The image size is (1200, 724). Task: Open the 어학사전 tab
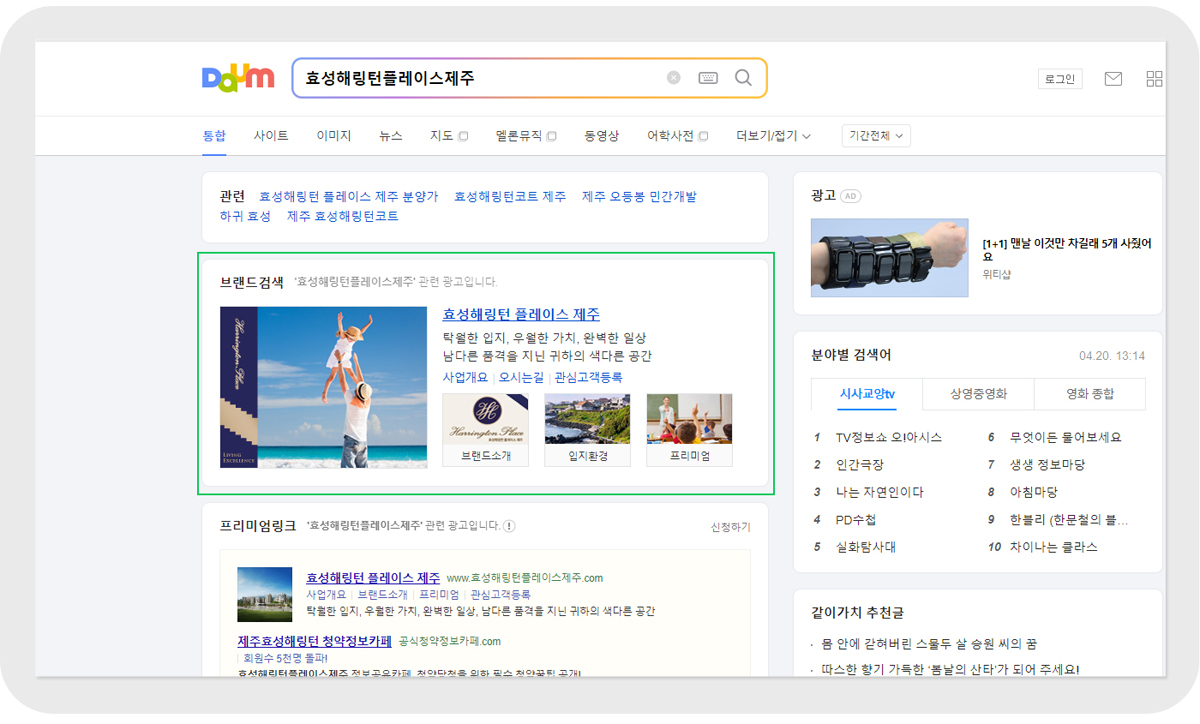[x=677, y=136]
